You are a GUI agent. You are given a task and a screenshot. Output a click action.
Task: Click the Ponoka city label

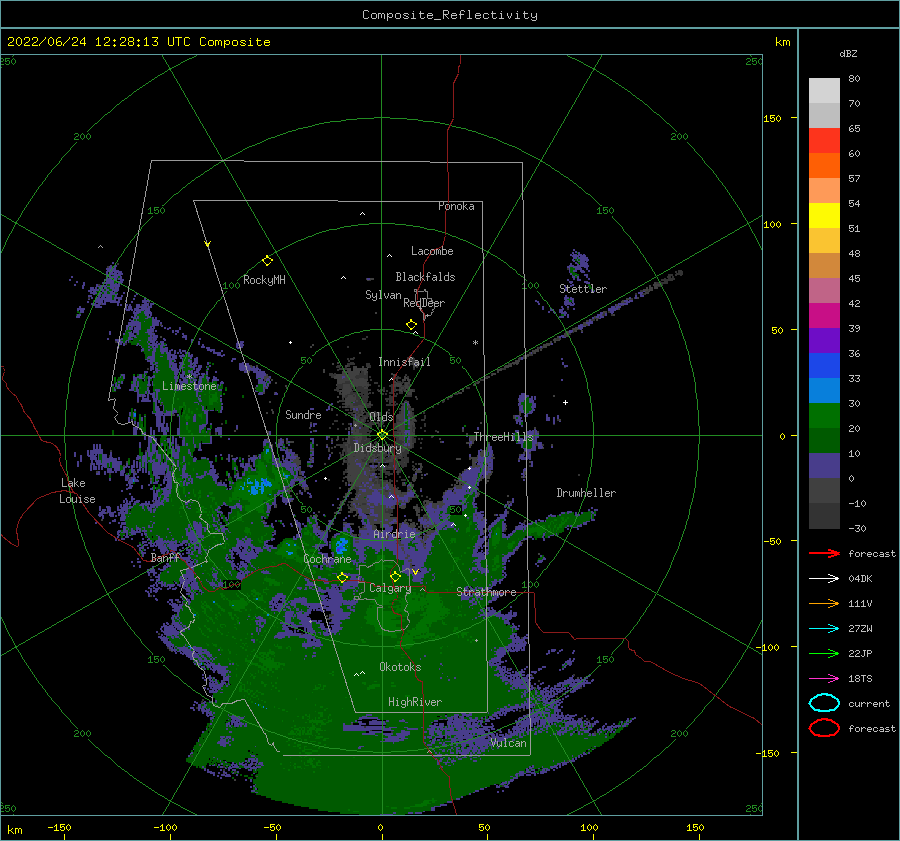456,206
